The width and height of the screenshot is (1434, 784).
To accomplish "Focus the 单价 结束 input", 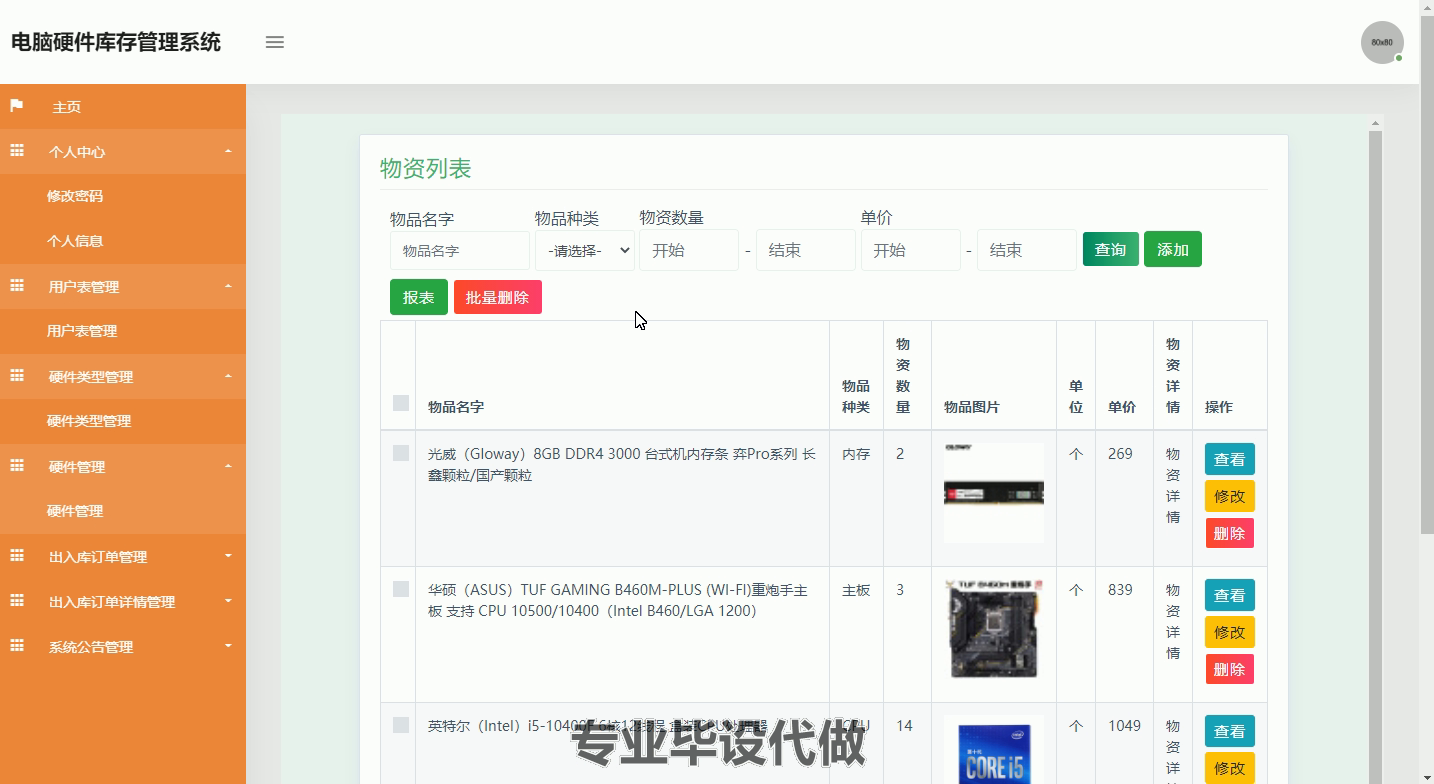I will point(1027,250).
